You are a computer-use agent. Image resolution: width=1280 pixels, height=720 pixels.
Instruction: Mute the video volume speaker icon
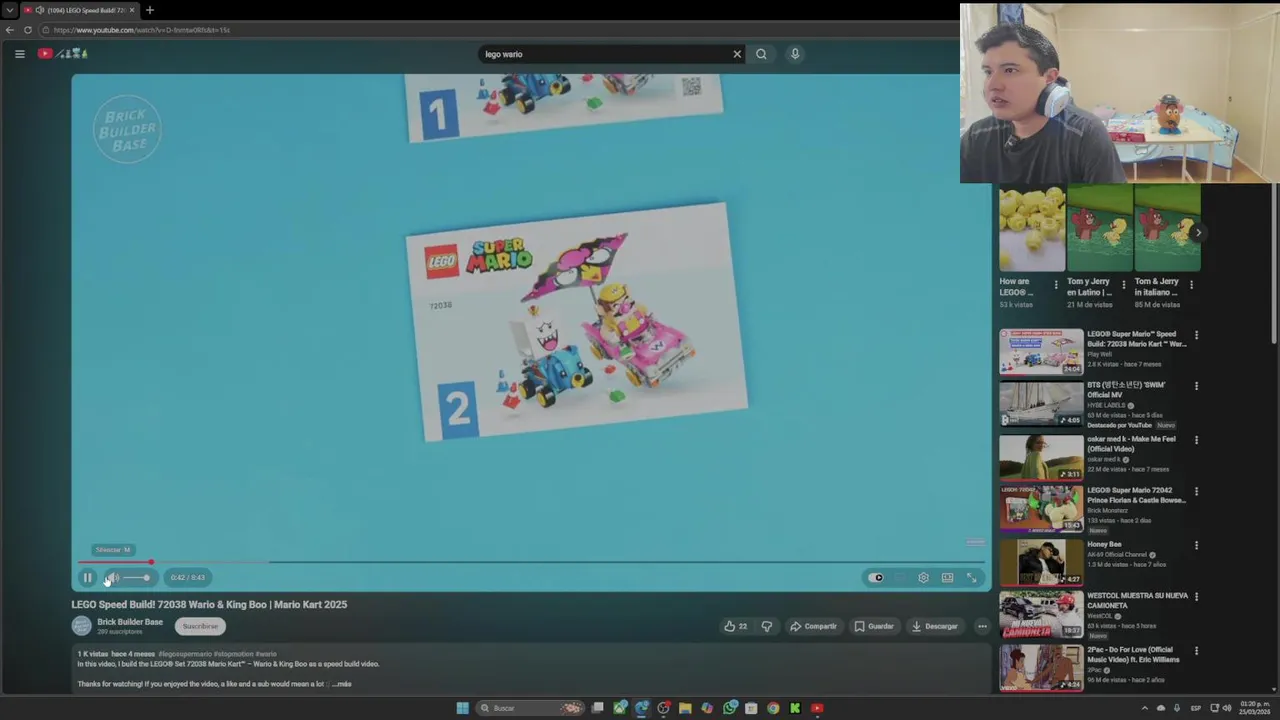click(112, 577)
